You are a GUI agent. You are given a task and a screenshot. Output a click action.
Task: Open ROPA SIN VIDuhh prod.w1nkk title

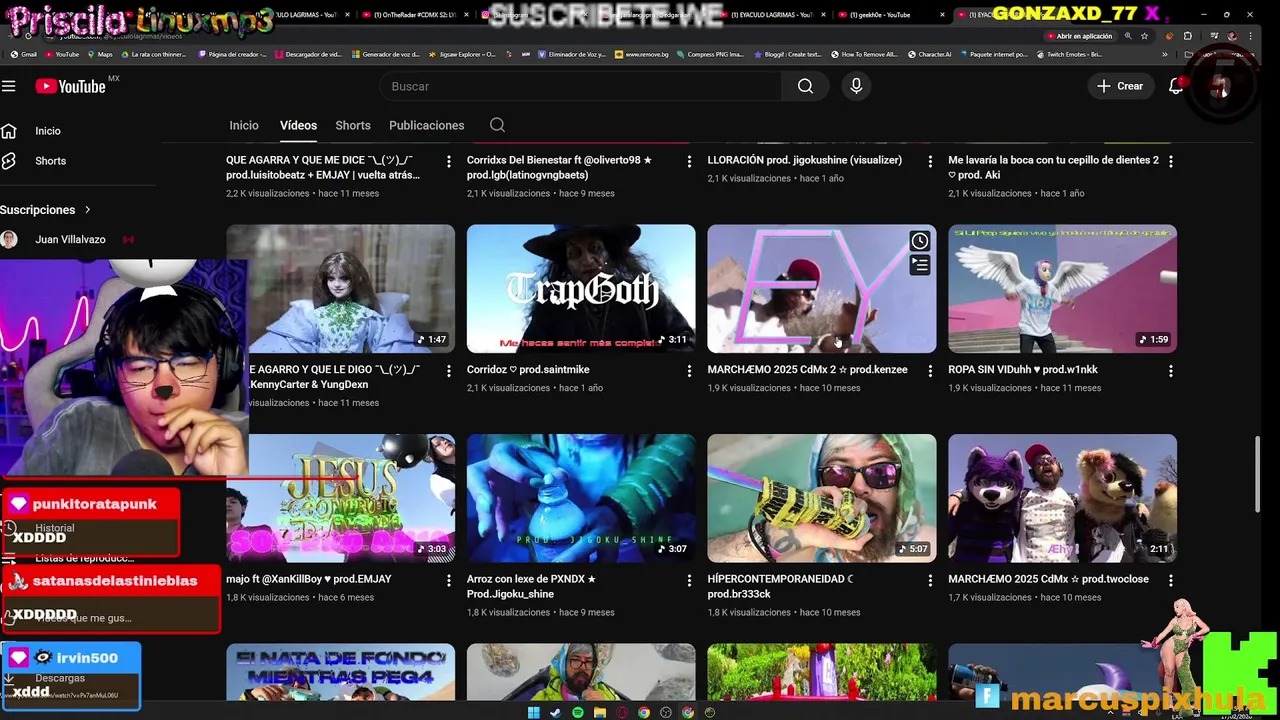[x=1023, y=369]
